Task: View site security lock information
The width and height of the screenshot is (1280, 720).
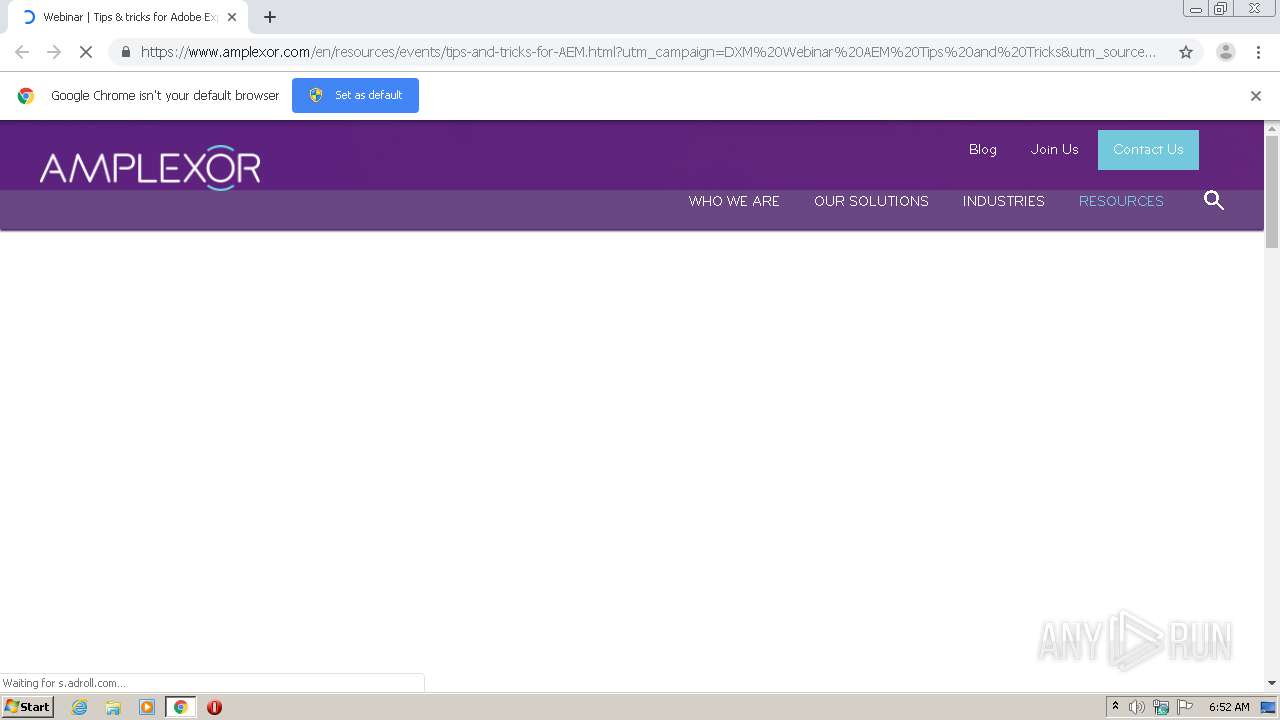Action: [126, 52]
